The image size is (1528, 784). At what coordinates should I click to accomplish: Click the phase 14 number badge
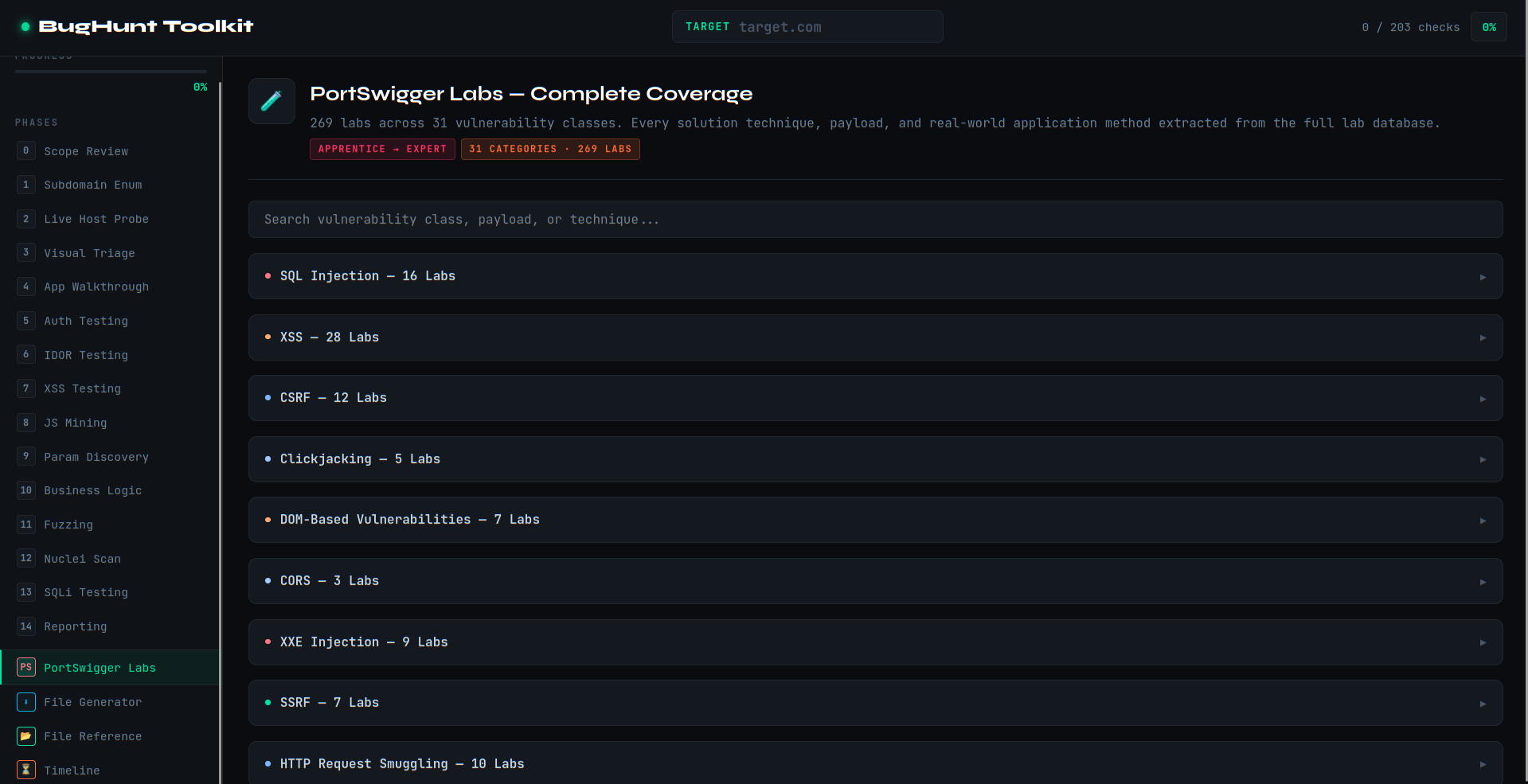26,626
